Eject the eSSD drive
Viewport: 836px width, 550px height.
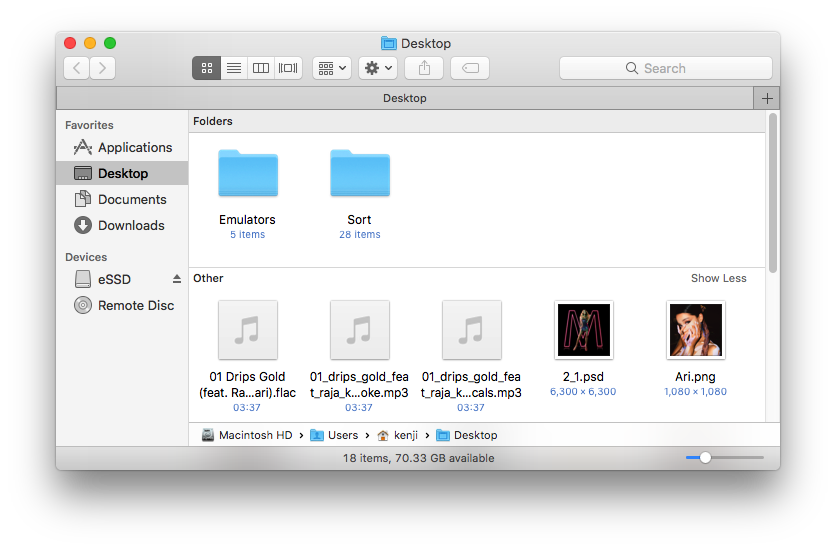[x=177, y=279]
